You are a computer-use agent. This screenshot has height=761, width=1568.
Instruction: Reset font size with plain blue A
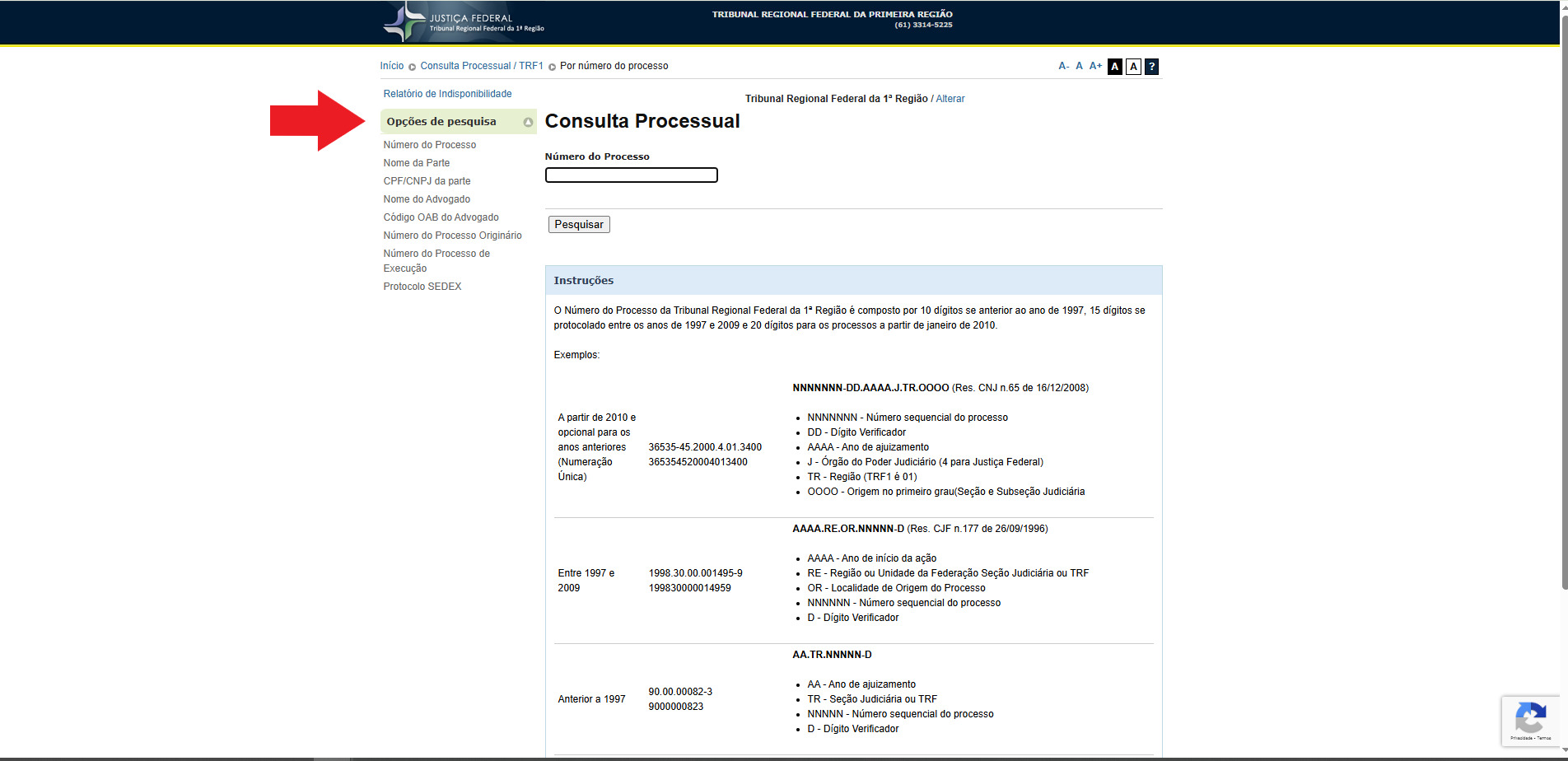pos(1079,66)
